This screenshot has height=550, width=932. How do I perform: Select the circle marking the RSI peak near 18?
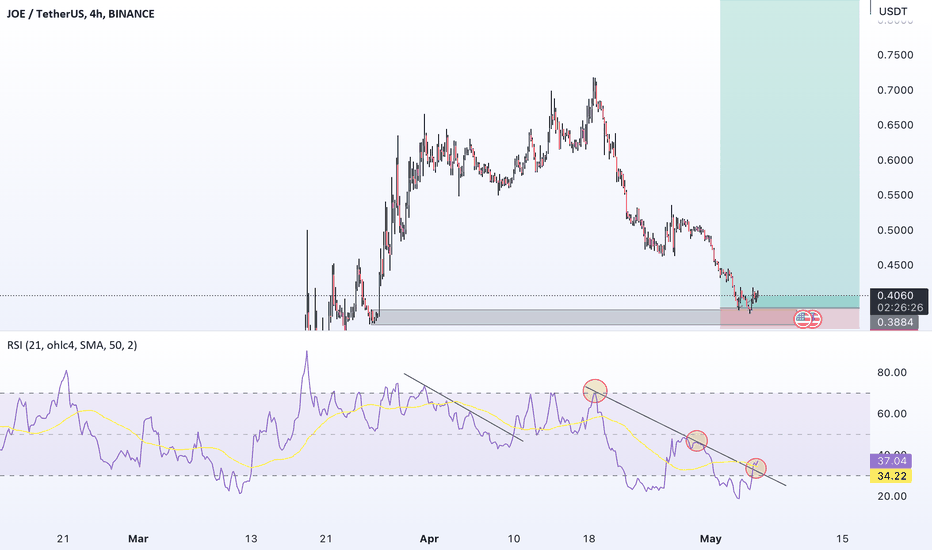point(595,391)
